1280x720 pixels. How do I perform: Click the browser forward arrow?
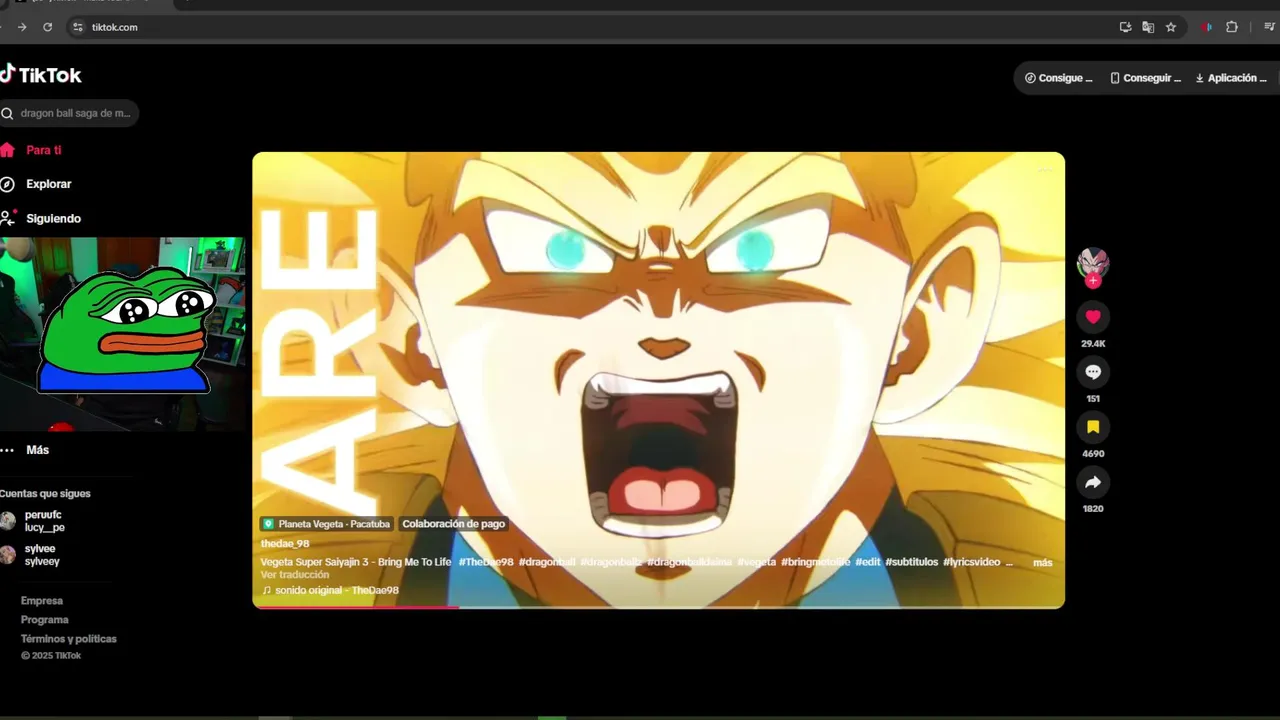[22, 27]
